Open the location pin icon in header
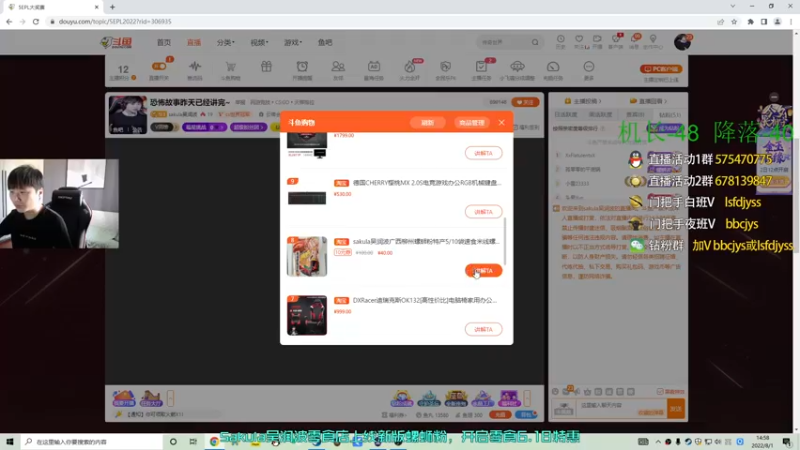This screenshot has width=800, height=450. click(653, 39)
